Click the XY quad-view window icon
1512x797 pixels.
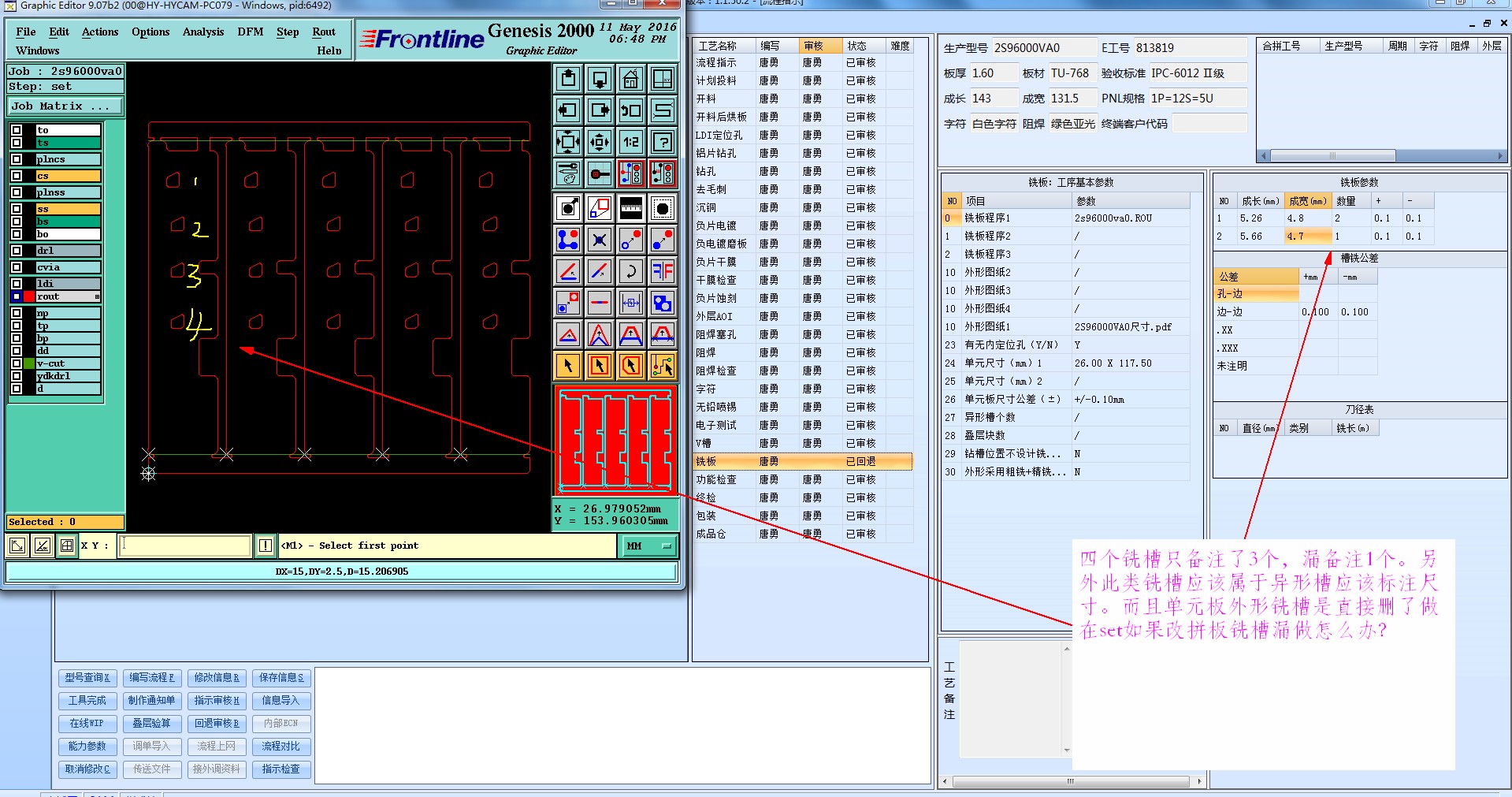click(663, 79)
